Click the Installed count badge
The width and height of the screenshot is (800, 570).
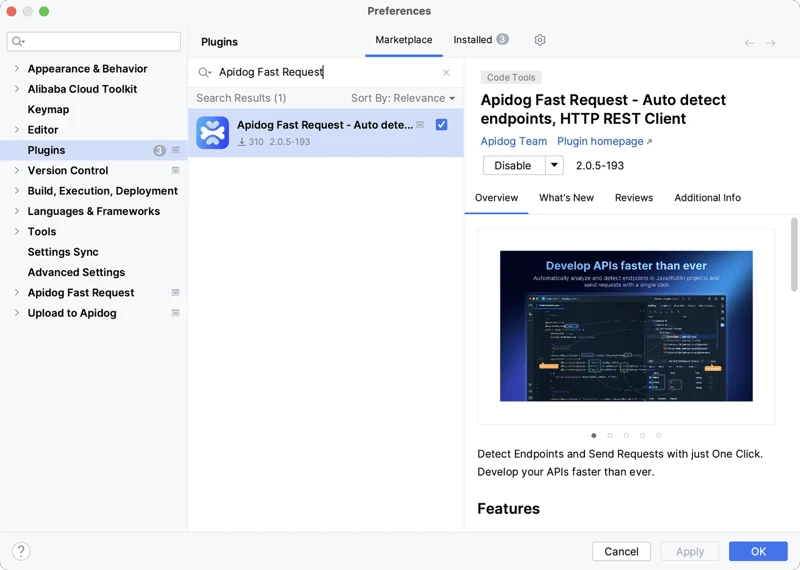point(503,39)
